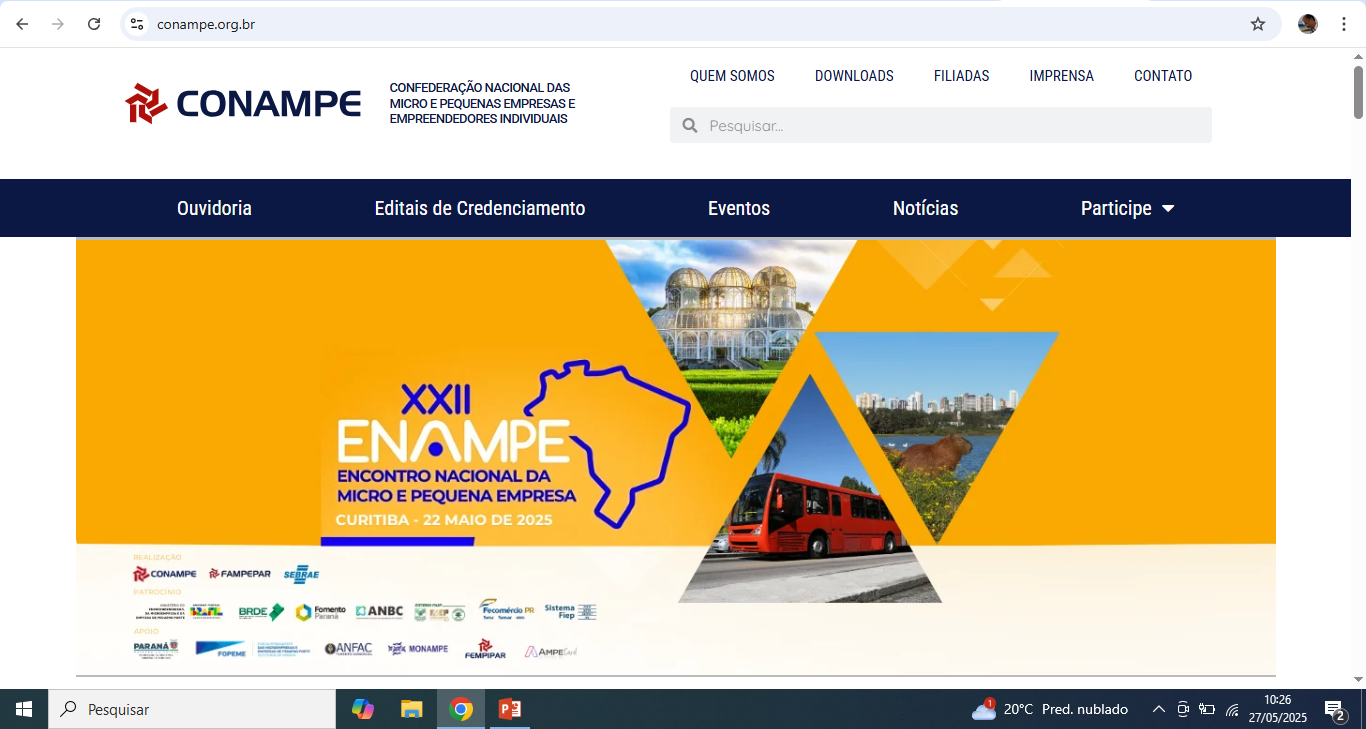Click the page's vertical scrollbar thumb
1366x729 pixels.
point(1358,92)
